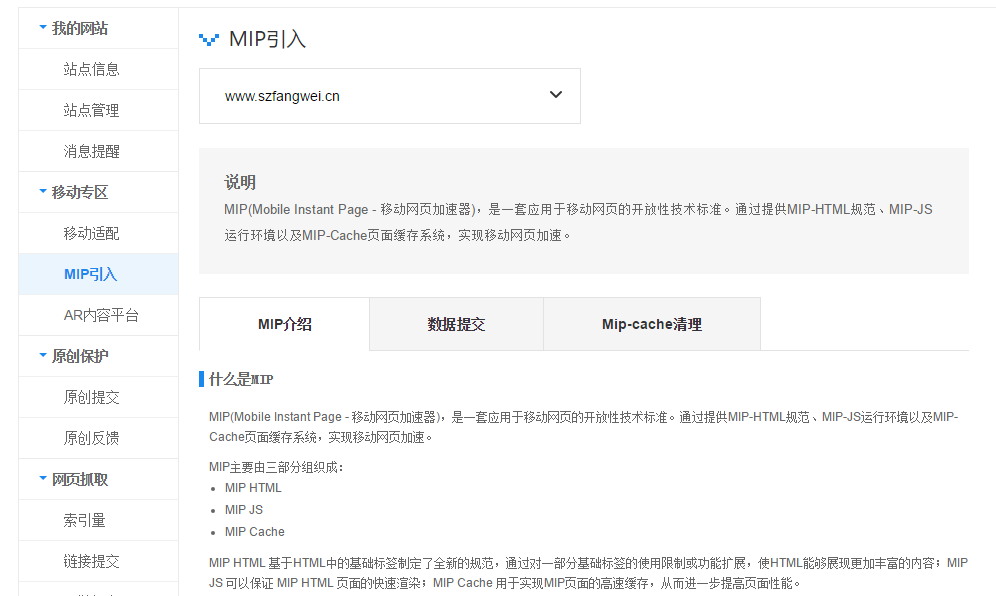Click the MIP logo icon next to the page title
Image resolution: width=996 pixels, height=596 pixels.
point(210,39)
